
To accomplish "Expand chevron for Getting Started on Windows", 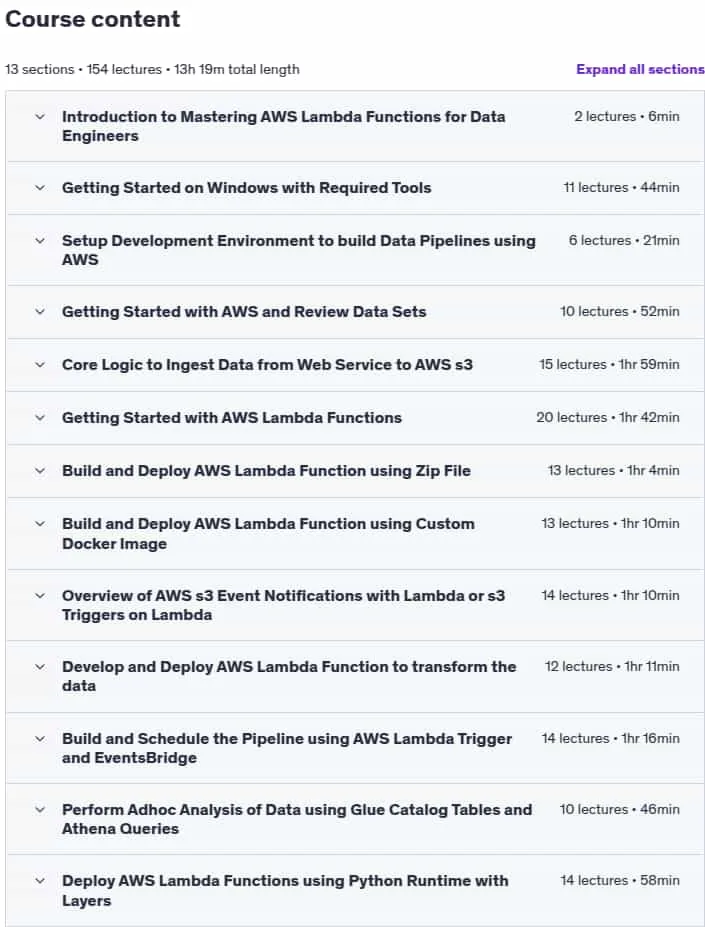I will (x=40, y=188).
